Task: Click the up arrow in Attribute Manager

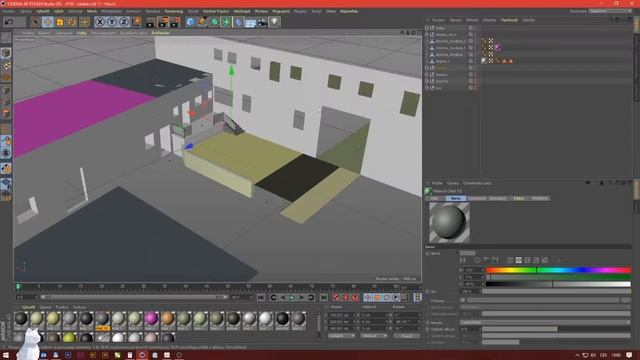Action: [601, 183]
